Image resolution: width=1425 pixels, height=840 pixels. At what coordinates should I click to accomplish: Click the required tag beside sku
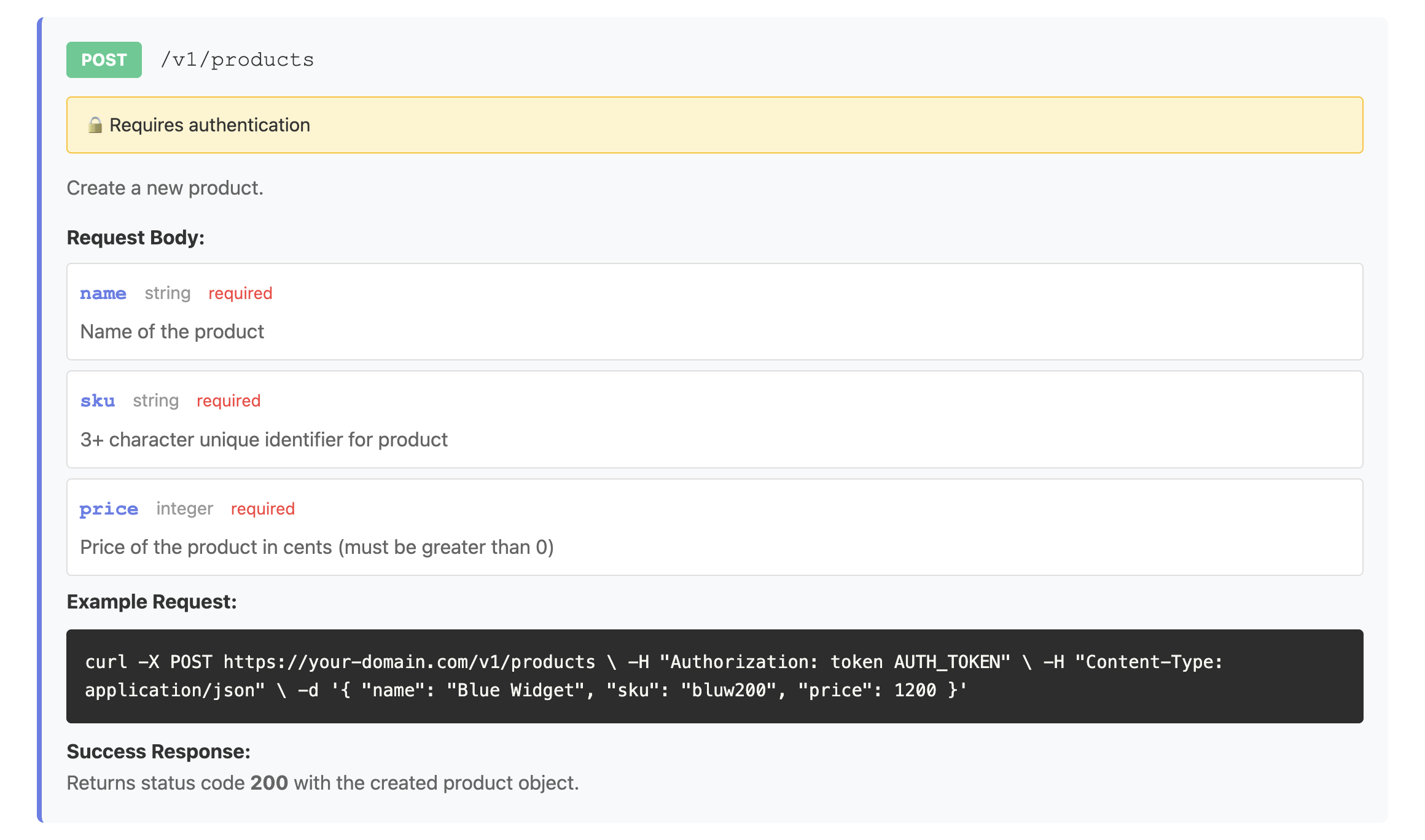(x=228, y=401)
